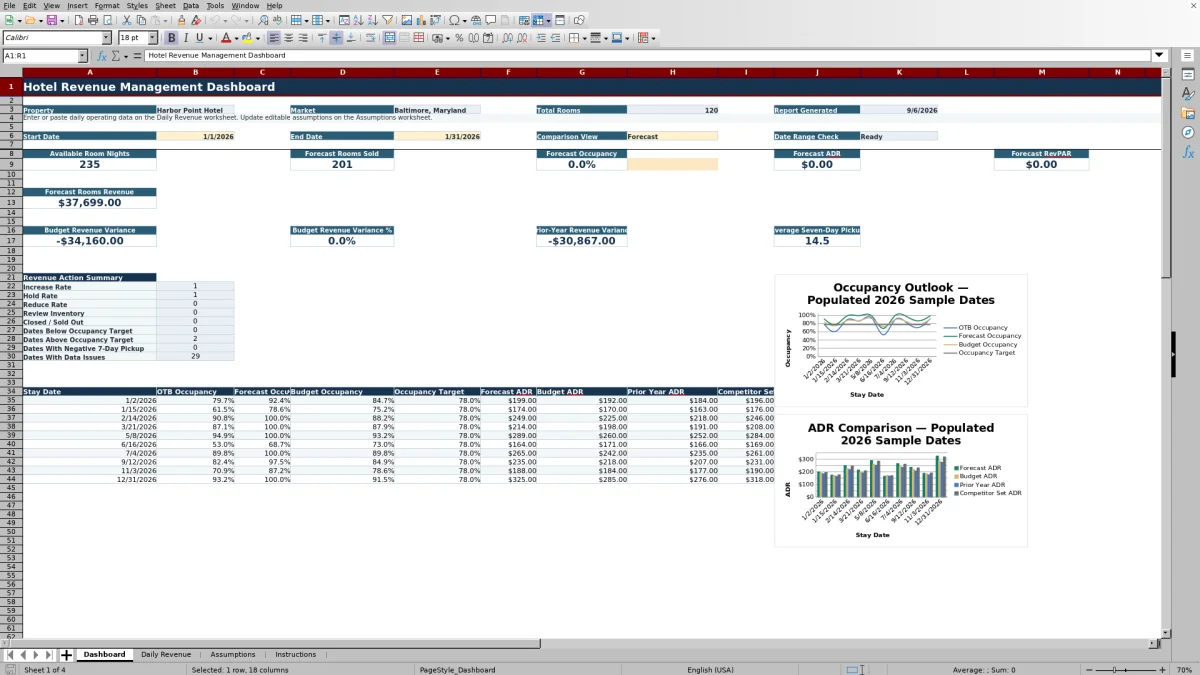1200x675 pixels.
Task: Click the last sheet navigation arrow
Action: [49, 655]
